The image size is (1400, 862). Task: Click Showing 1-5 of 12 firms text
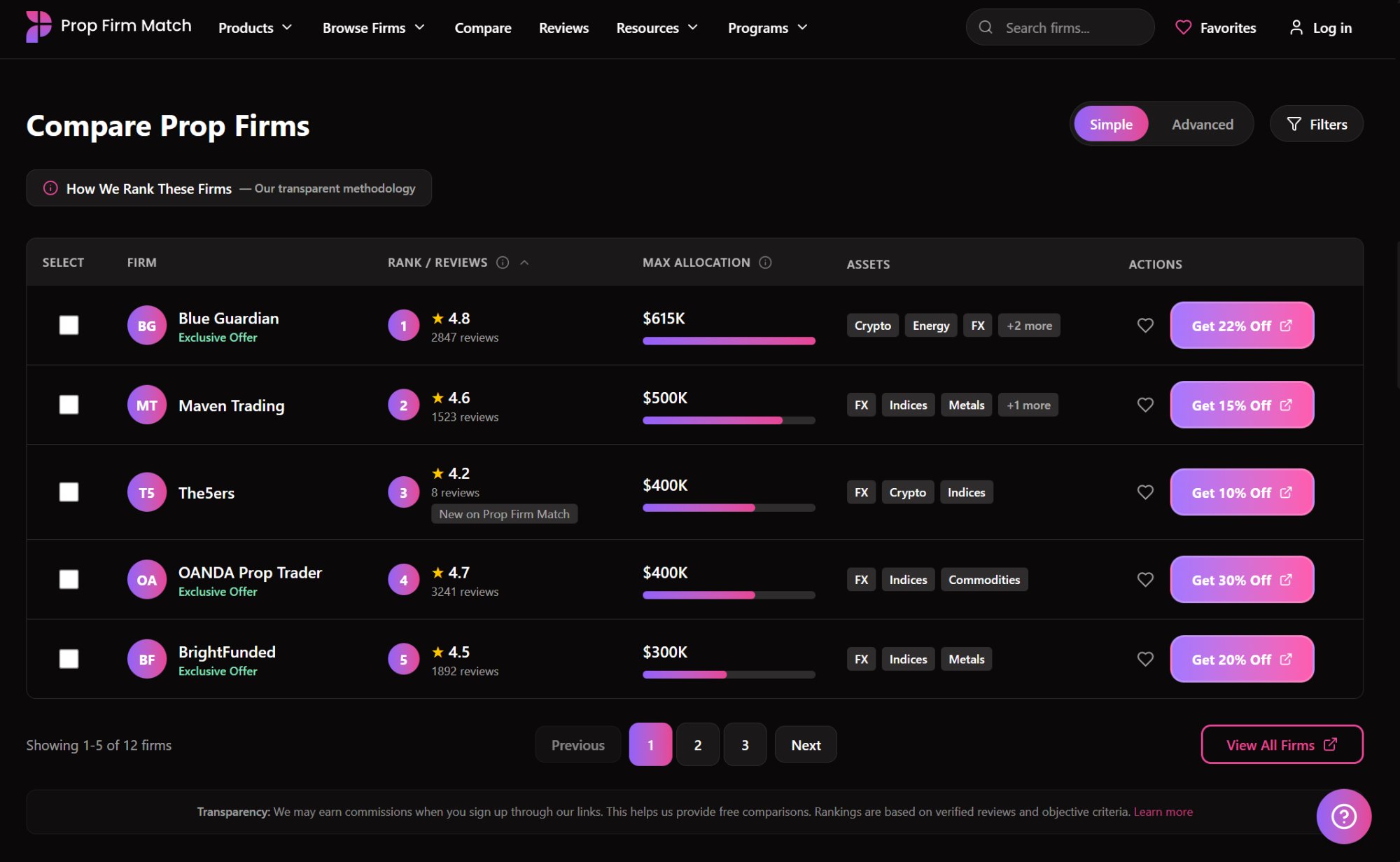(99, 745)
